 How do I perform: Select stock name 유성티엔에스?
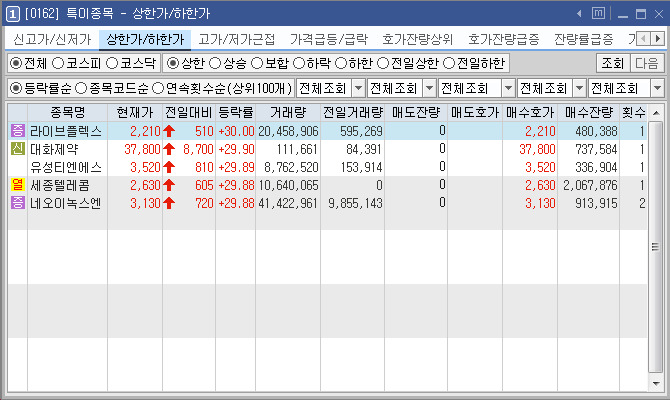tap(66, 167)
